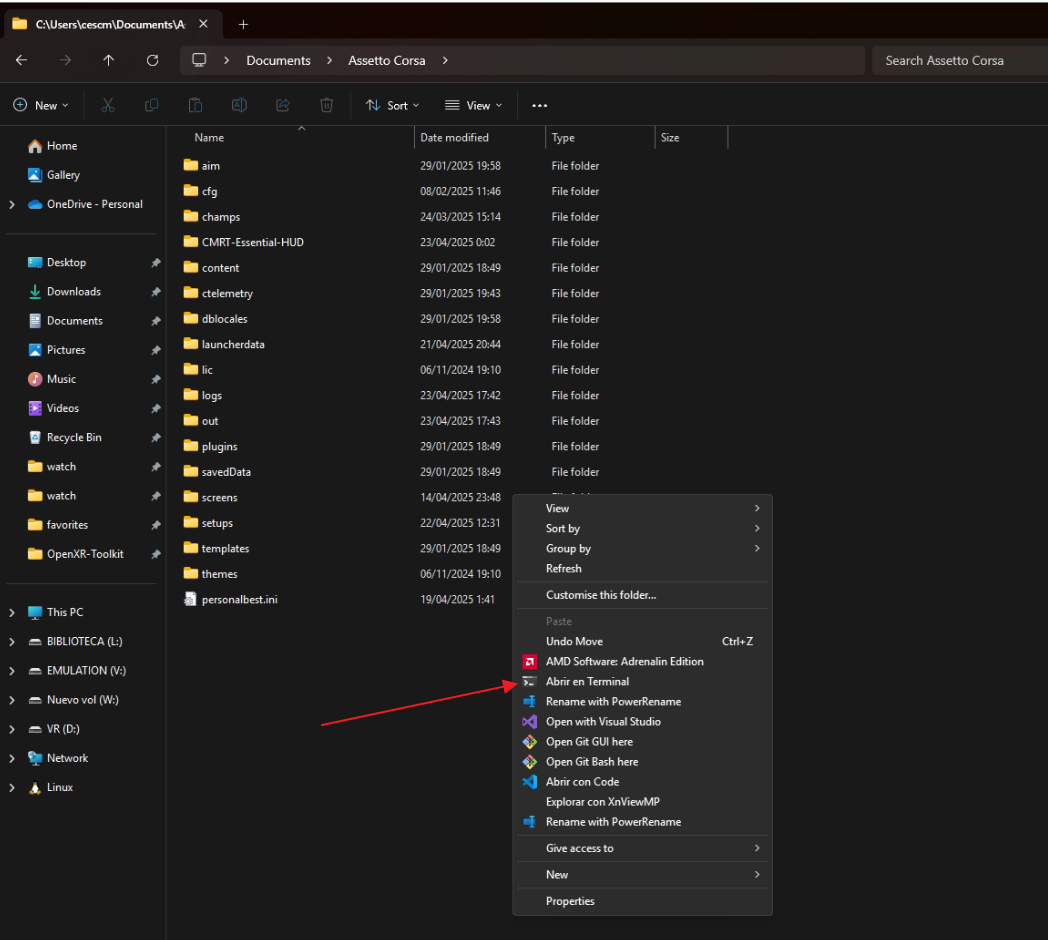Click the Cut scissors icon in toolbar

pyautogui.click(x=108, y=105)
